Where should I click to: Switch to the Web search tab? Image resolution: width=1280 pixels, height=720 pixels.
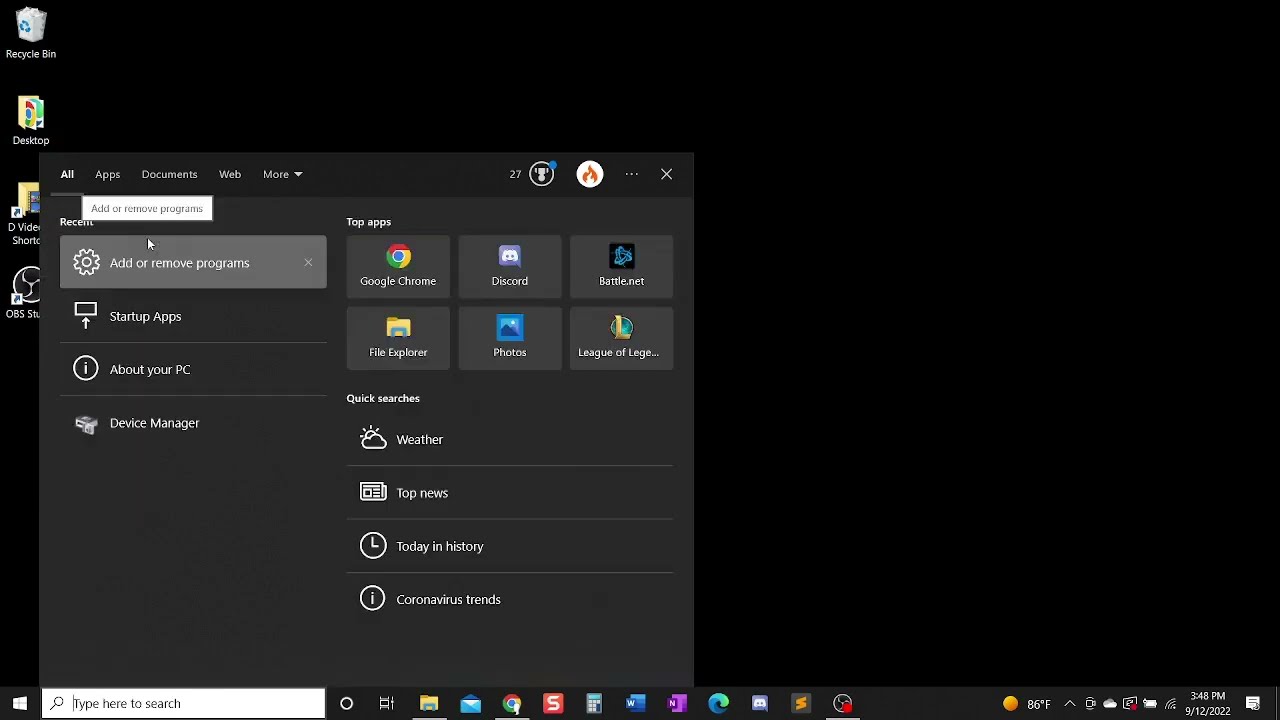pos(230,174)
